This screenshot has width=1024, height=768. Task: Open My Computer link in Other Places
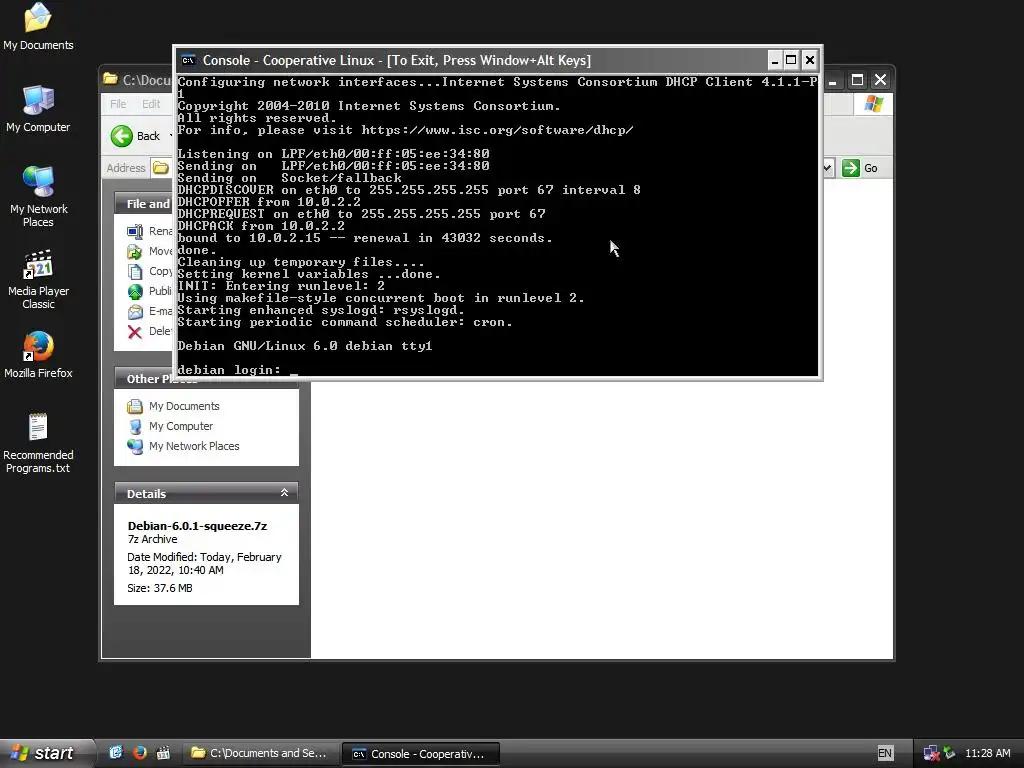pyautogui.click(x=181, y=426)
